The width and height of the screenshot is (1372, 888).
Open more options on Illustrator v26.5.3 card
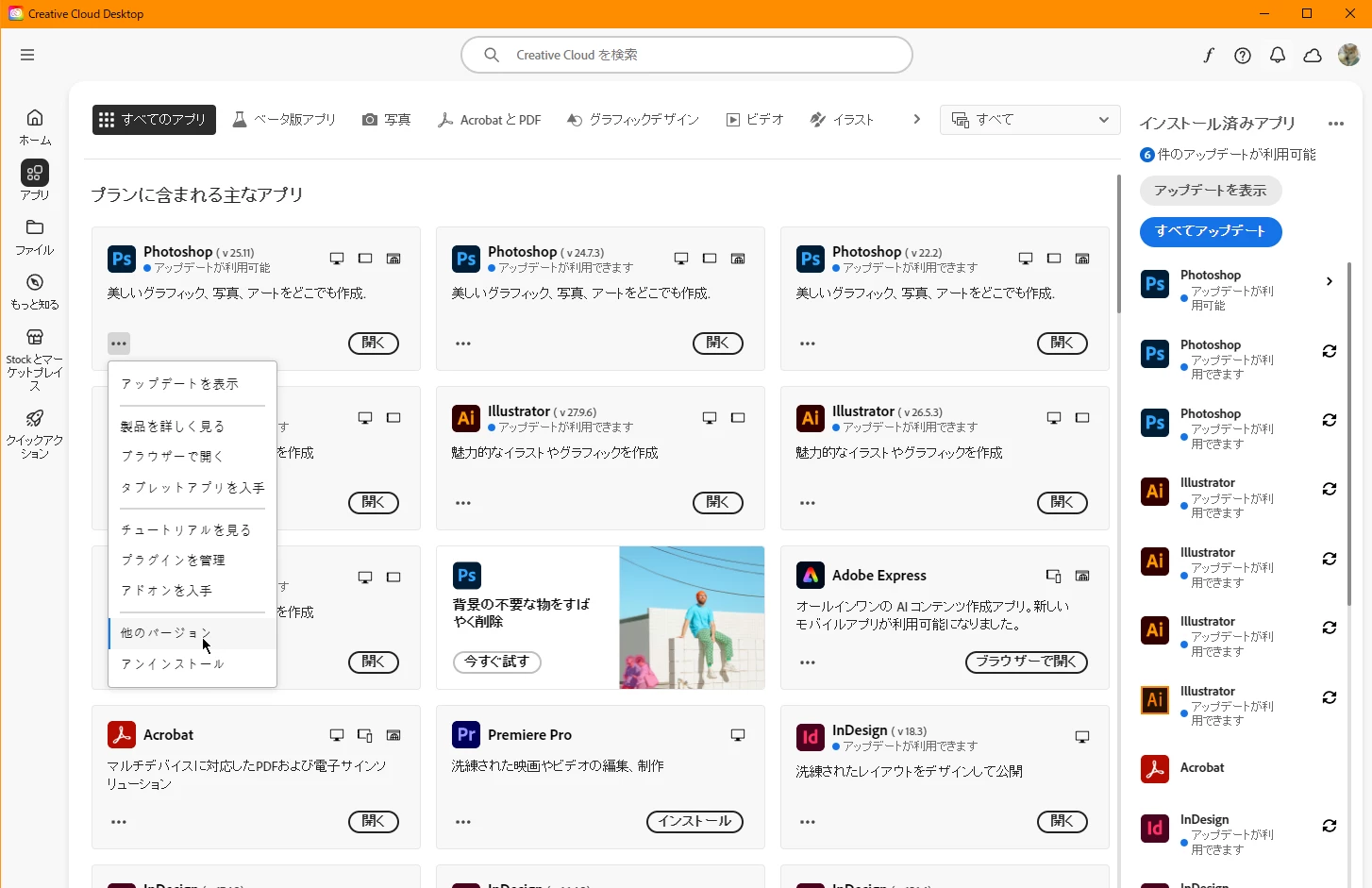point(808,503)
